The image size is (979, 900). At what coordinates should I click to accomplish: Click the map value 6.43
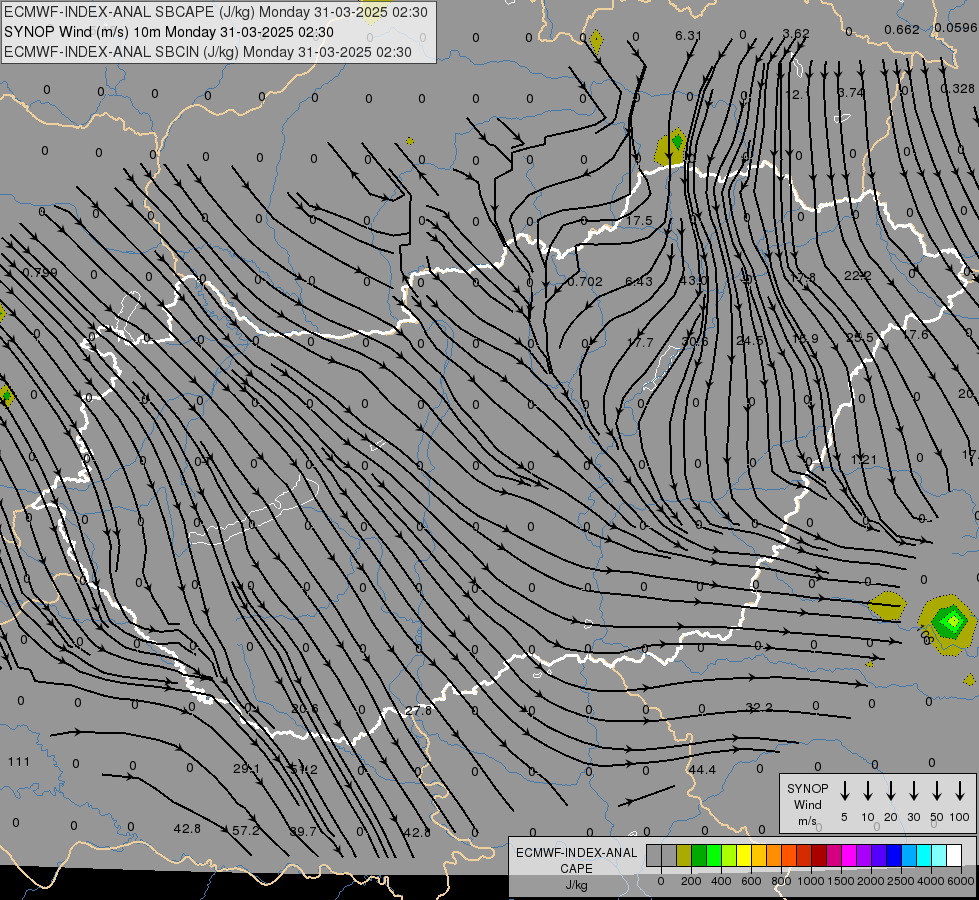pos(639,282)
